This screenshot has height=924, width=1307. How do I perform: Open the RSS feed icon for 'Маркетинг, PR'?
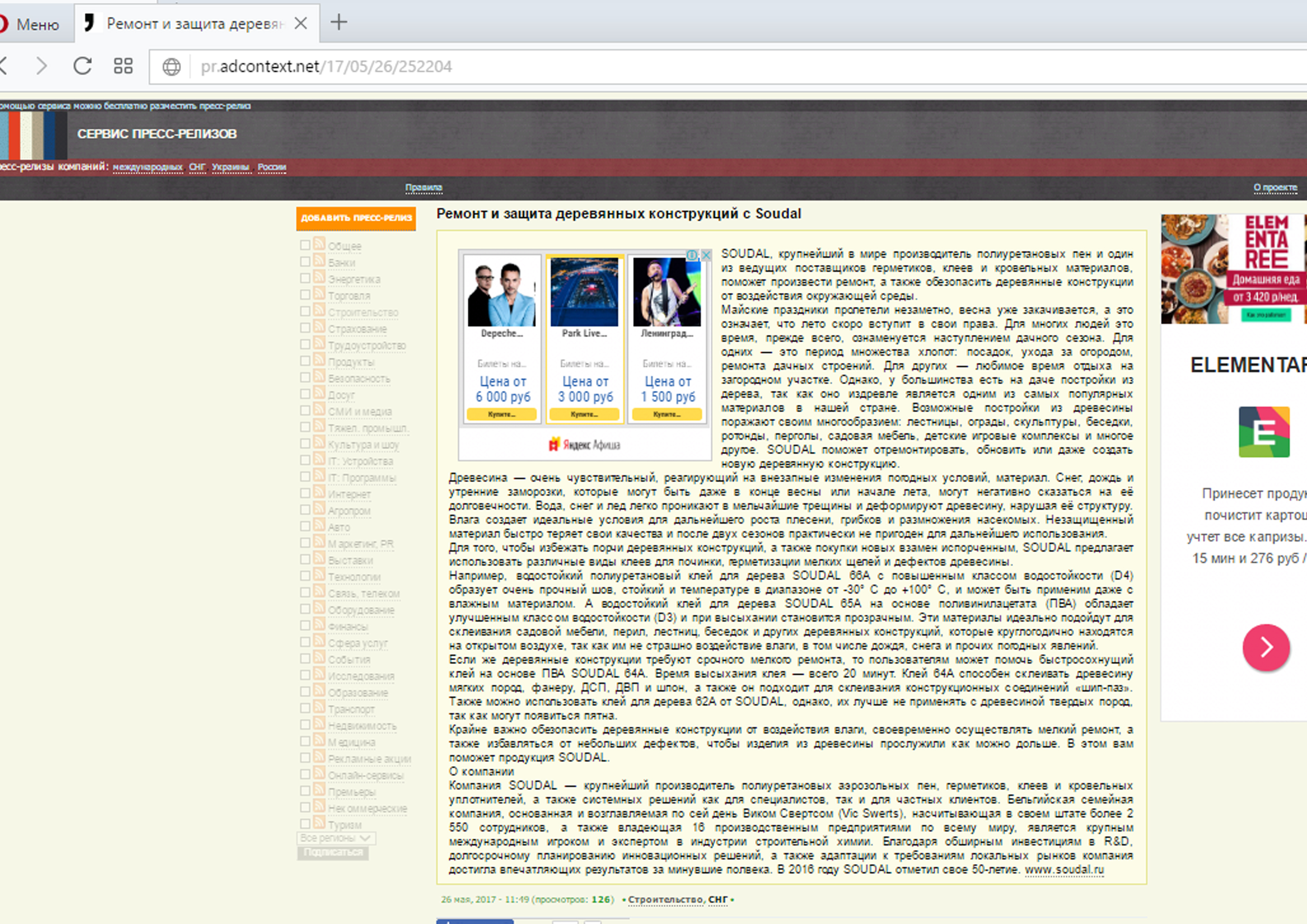(x=319, y=541)
